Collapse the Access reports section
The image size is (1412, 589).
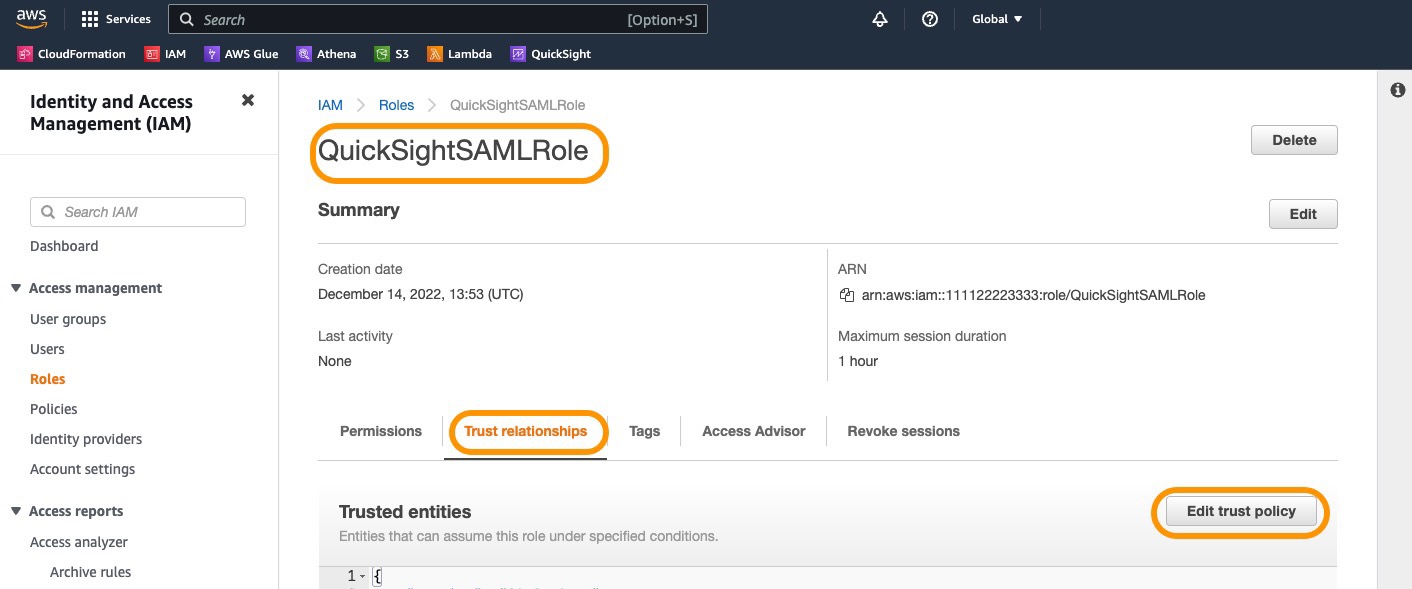pos(16,511)
